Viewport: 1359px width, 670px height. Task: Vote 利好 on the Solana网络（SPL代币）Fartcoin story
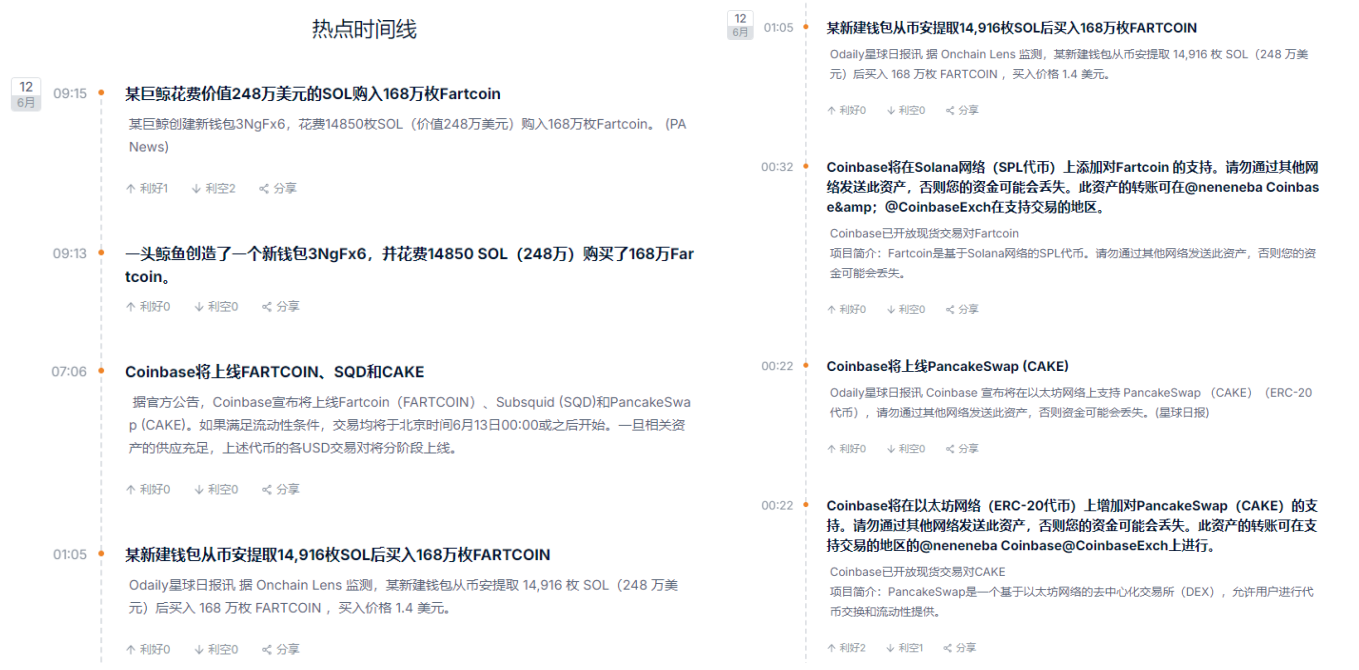point(847,310)
